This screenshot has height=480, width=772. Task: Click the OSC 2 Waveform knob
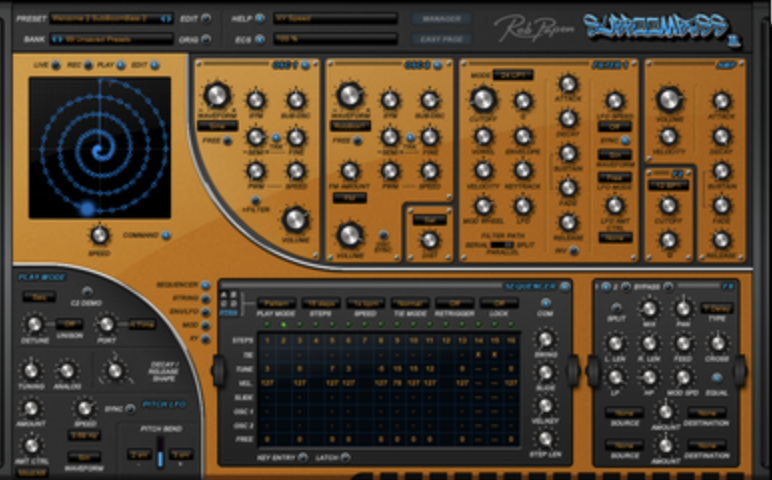(x=350, y=95)
